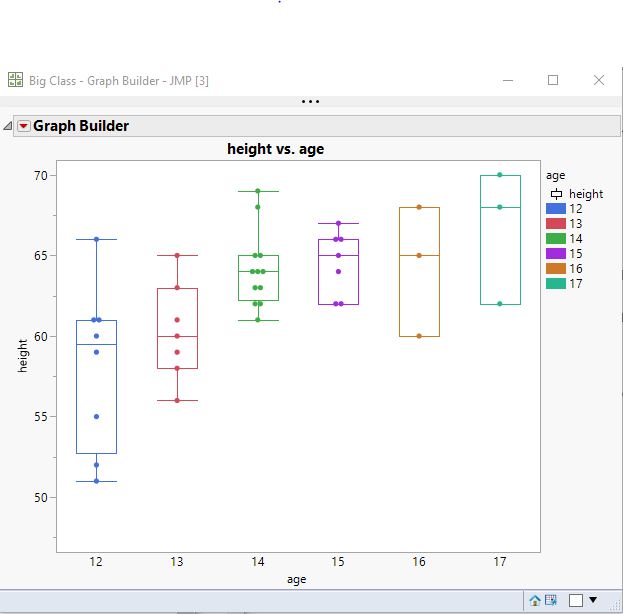Reveal hidden menu bar via three dots
The width and height of the screenshot is (623, 614).
point(310,101)
